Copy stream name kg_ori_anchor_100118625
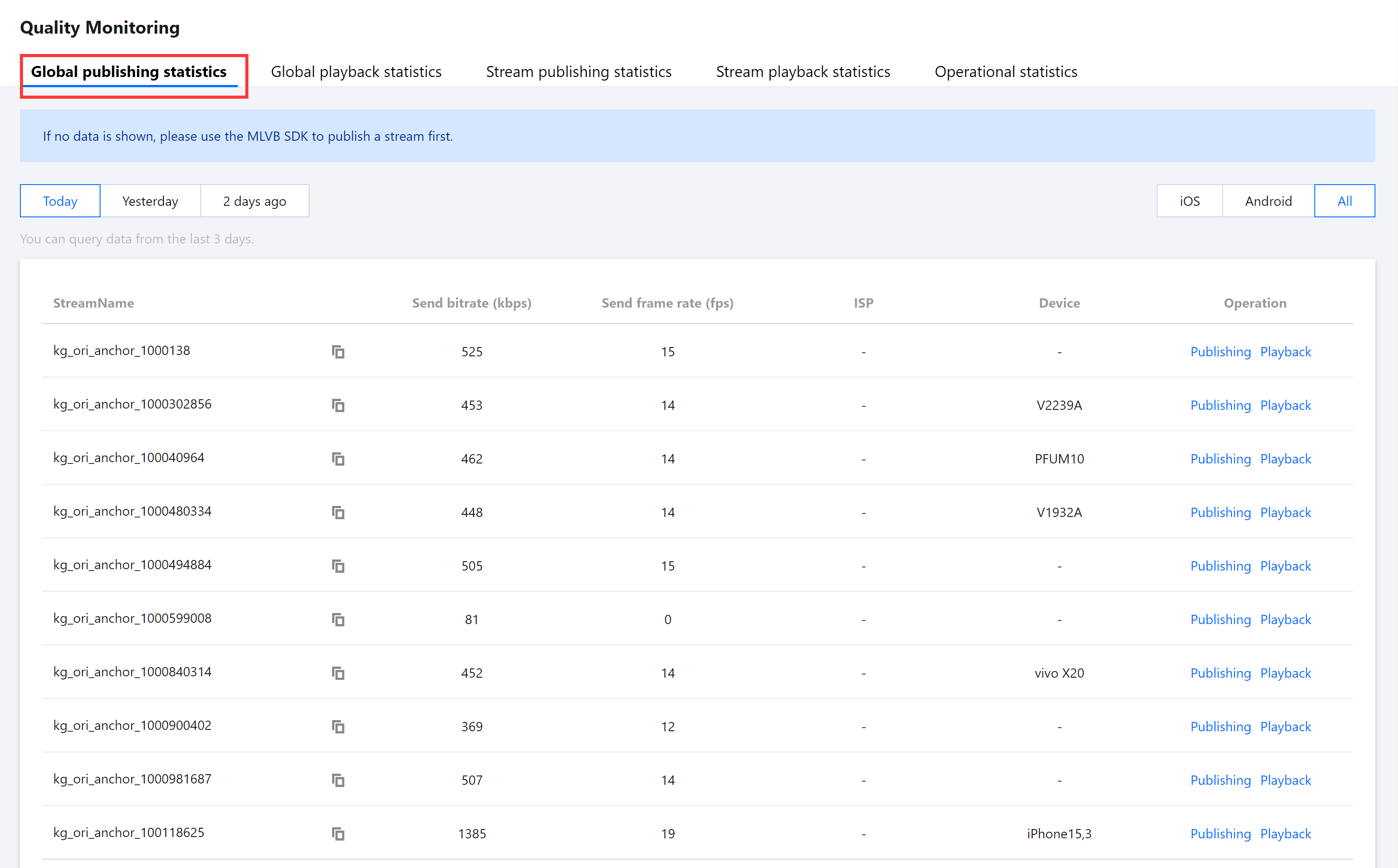The width and height of the screenshot is (1398, 868). 338,833
